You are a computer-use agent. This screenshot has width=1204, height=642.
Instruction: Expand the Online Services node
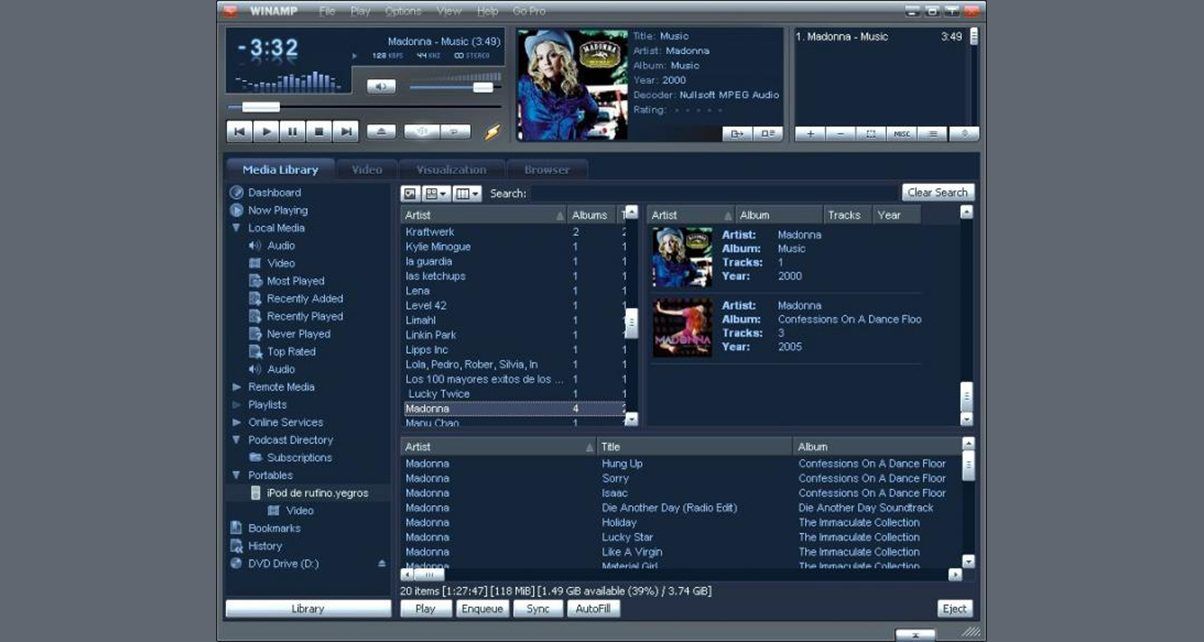(237, 423)
